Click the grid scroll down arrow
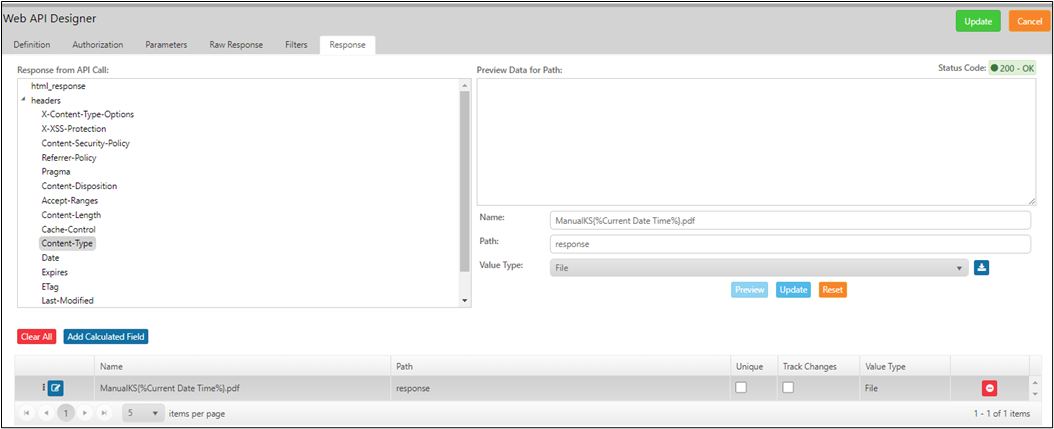Screen dimensions: 1054x429 pos(1035,394)
